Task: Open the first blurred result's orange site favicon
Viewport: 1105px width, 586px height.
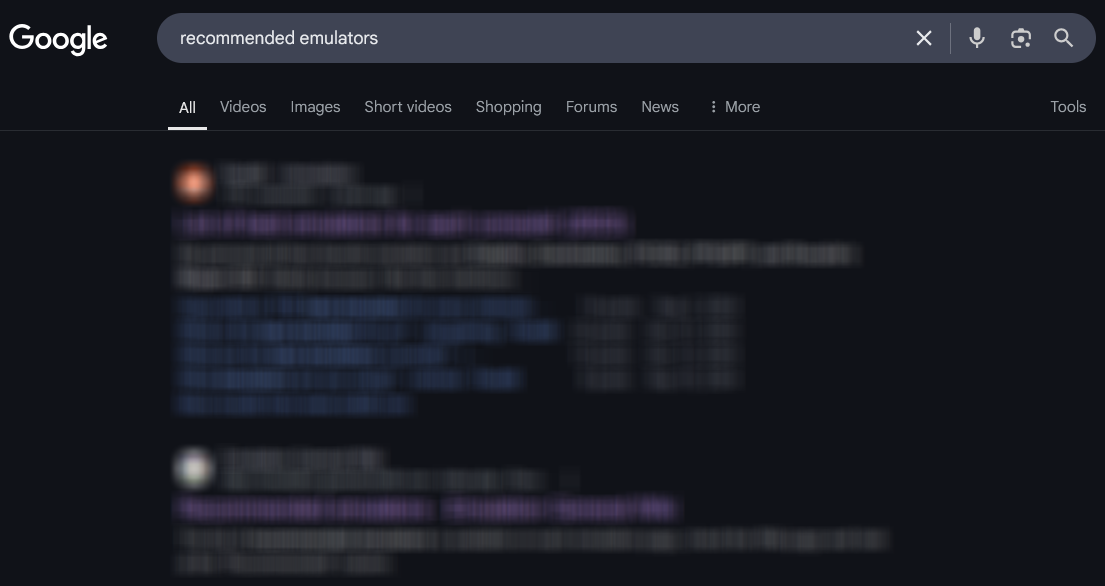Action: [193, 183]
